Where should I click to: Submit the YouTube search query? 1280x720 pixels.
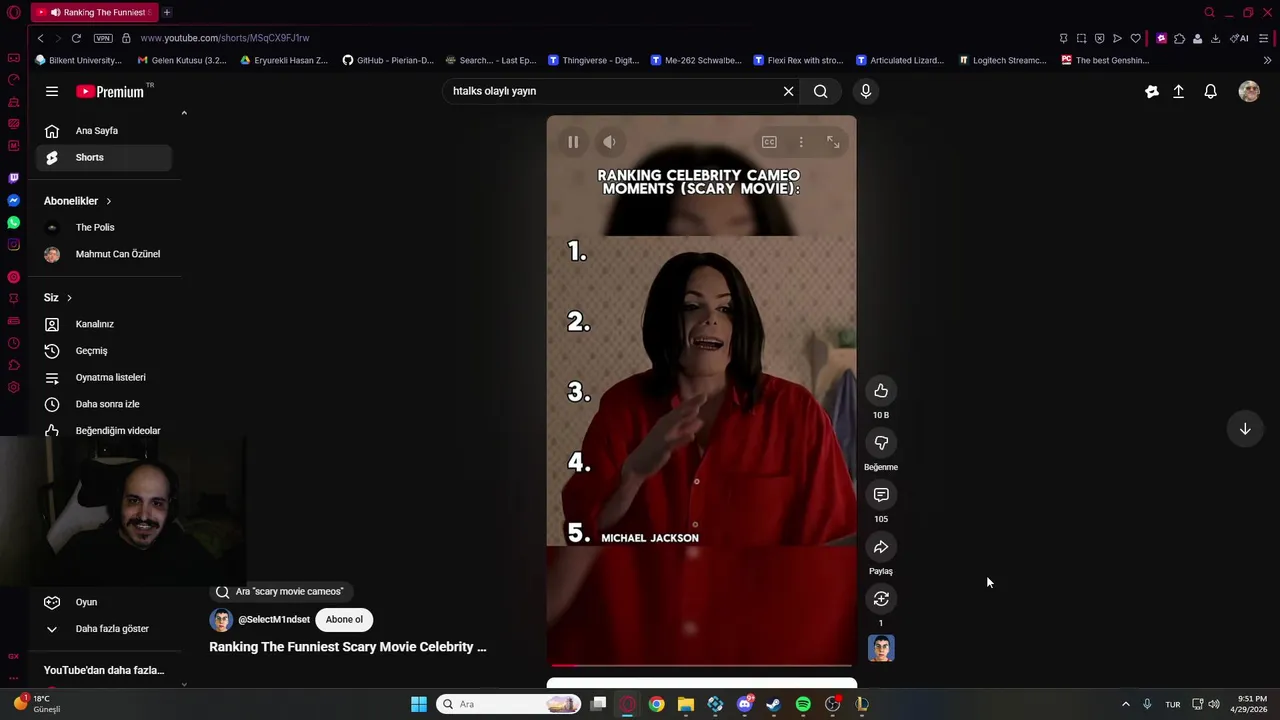[820, 91]
